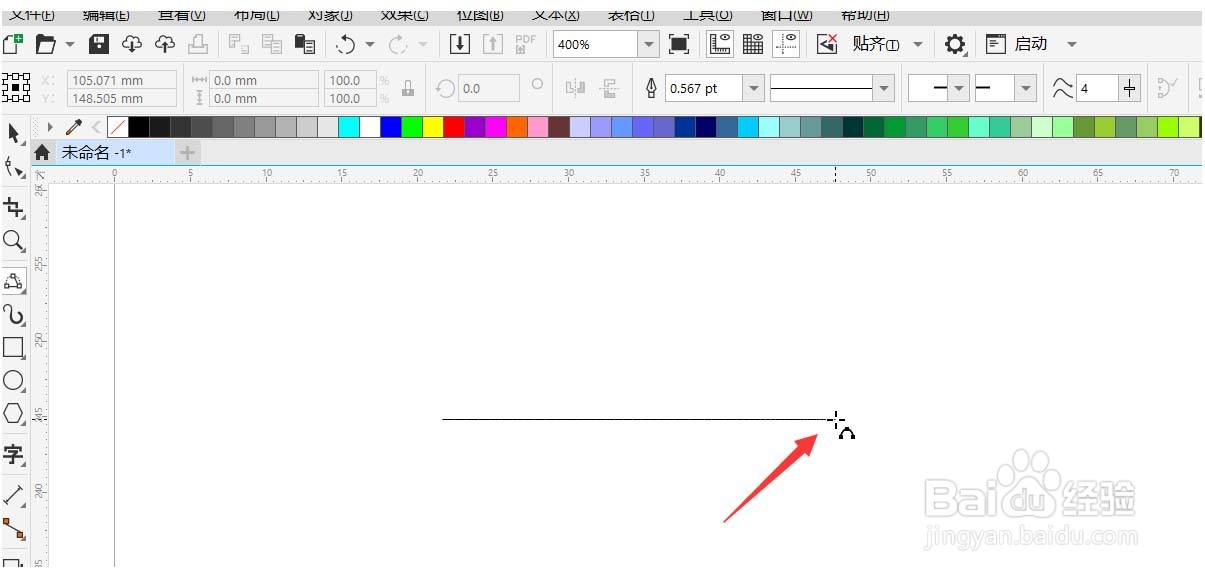Click the freehand smoothing slider button
The width and height of the screenshot is (1205, 578).
(x=1130, y=88)
